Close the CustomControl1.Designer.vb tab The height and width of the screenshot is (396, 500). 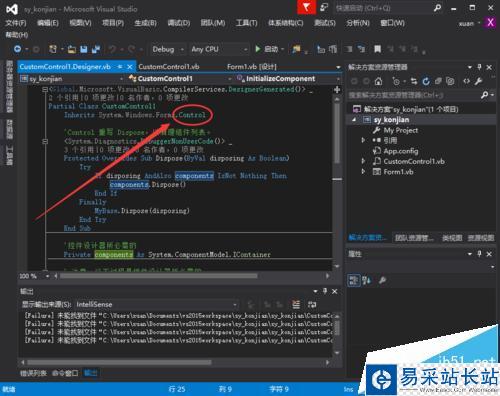pos(130,67)
